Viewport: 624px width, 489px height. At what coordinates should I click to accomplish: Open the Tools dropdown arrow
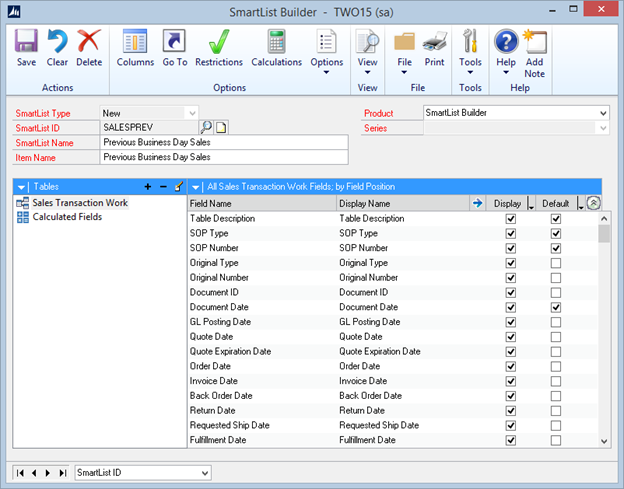click(x=470, y=72)
